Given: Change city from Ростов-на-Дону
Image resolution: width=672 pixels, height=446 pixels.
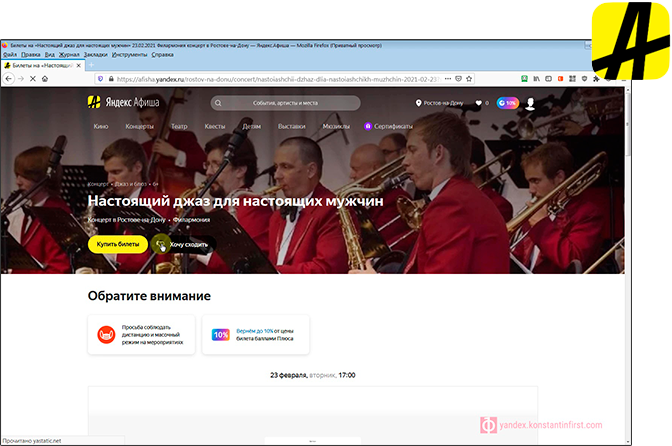Looking at the screenshot, I should (440, 103).
